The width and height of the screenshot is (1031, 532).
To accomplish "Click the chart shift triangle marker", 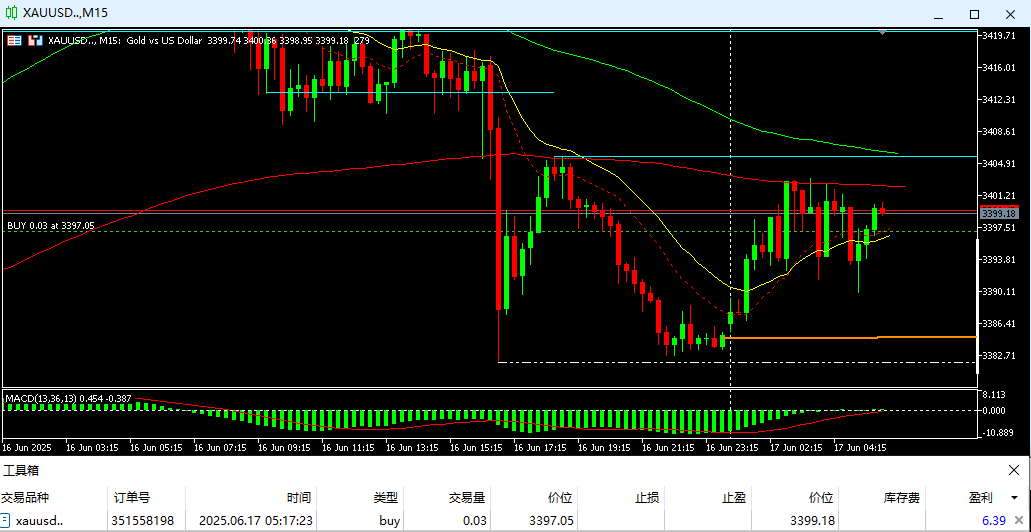I will pyautogui.click(x=882, y=33).
